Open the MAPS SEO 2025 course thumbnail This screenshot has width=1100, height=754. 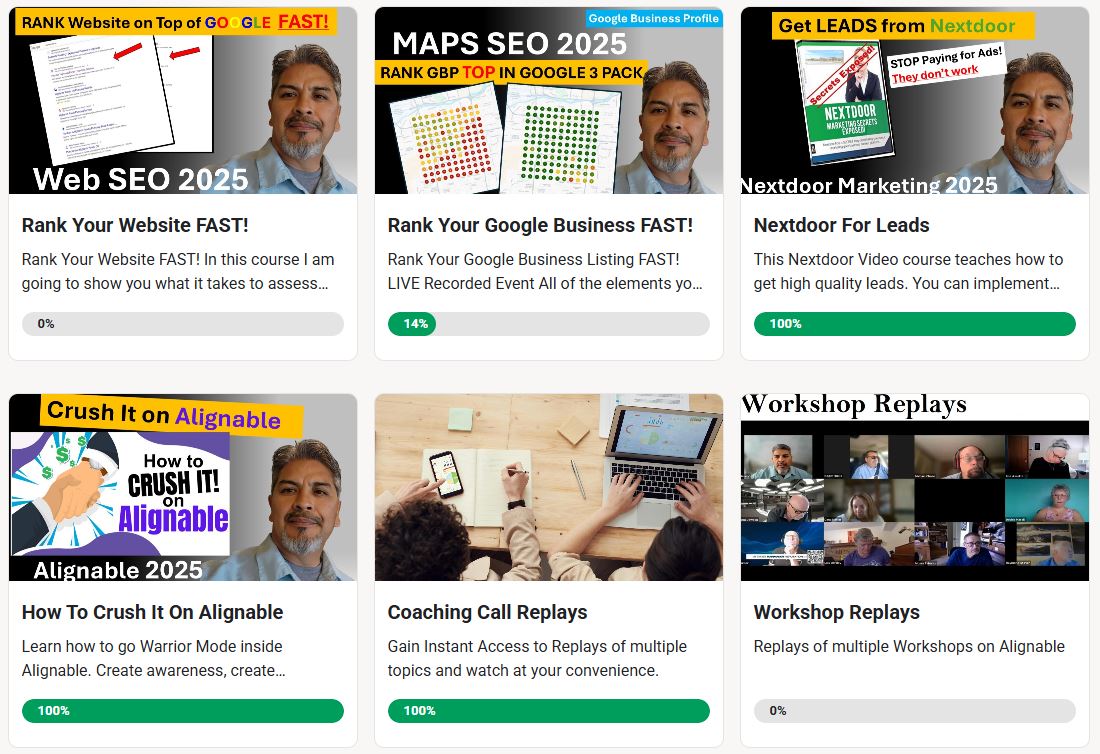click(549, 100)
